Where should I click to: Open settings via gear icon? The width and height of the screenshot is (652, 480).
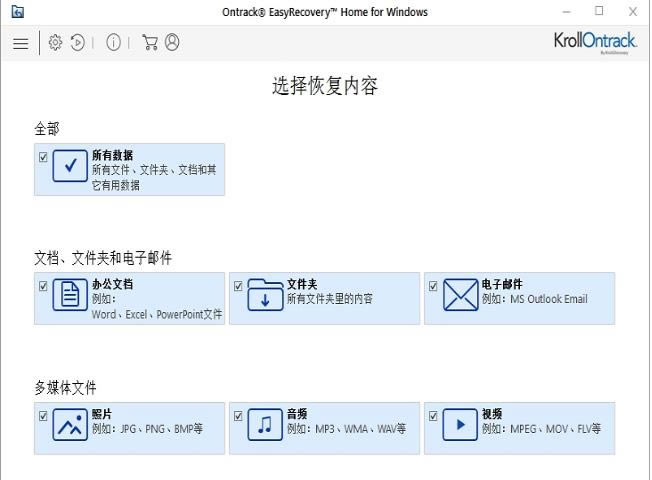[55, 42]
